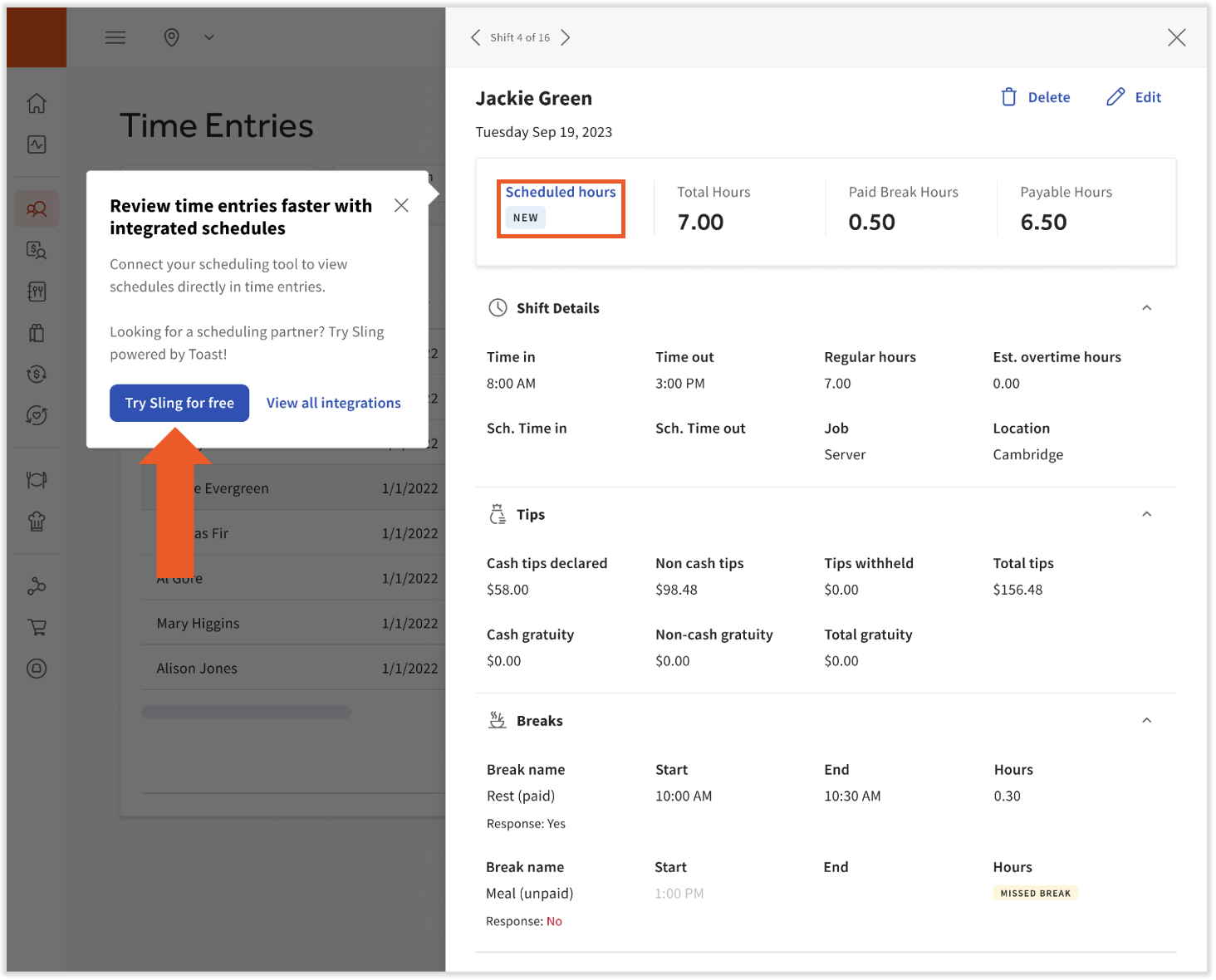Open the Integrations share-nodes icon
The height and width of the screenshot is (980, 1216).
(37, 586)
